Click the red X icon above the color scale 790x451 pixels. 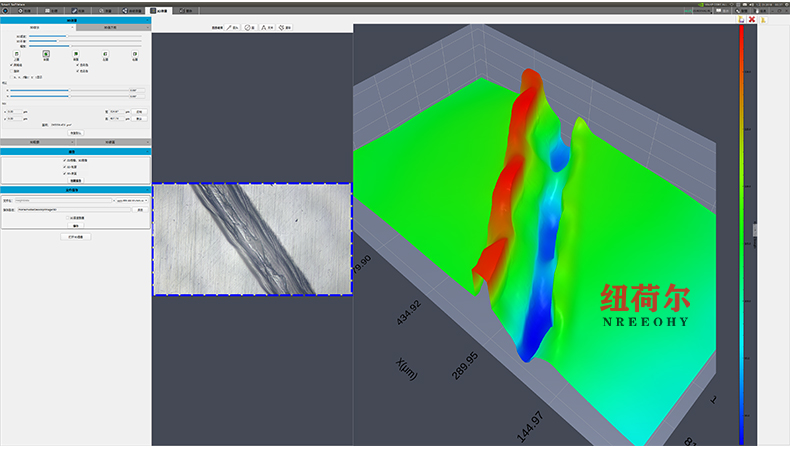[x=752, y=19]
